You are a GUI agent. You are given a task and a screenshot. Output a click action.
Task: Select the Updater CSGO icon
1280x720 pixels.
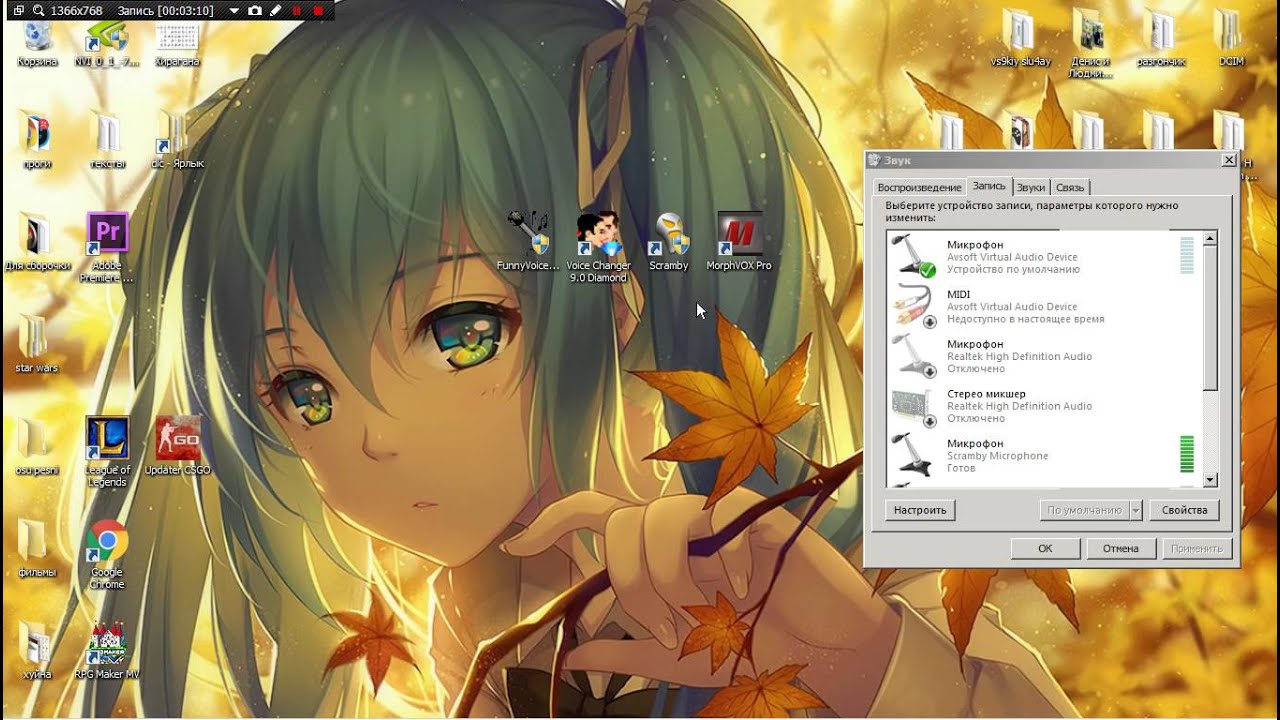(x=177, y=445)
